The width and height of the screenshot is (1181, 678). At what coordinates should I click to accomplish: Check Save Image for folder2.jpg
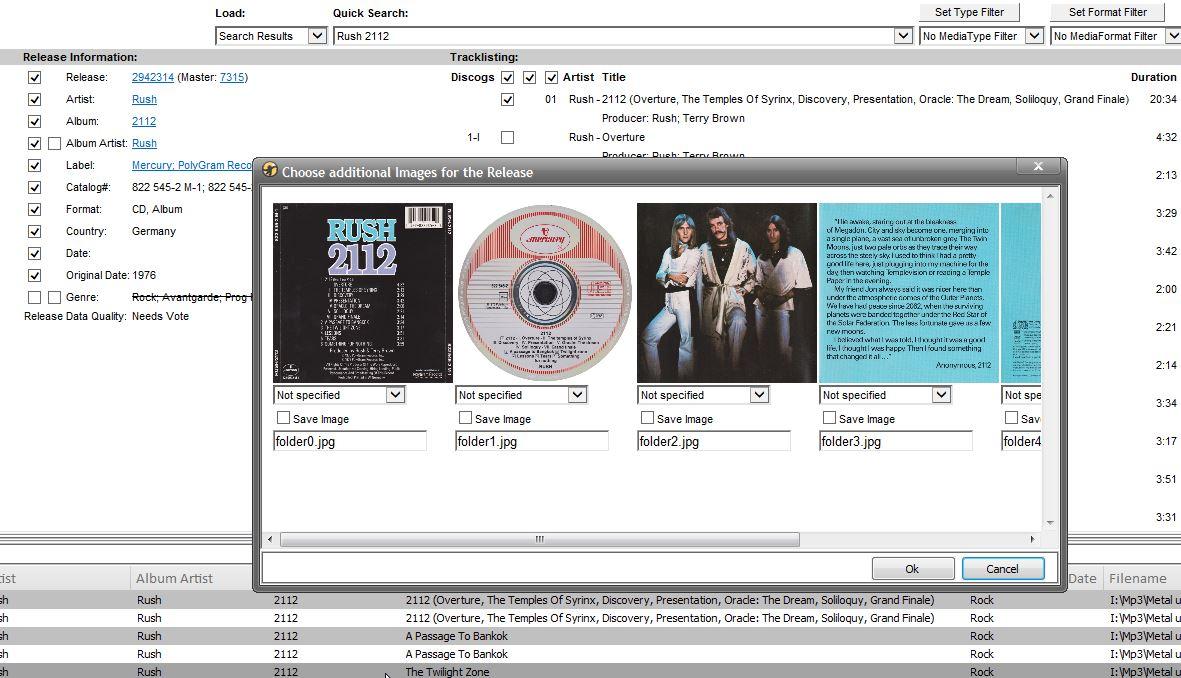point(647,417)
